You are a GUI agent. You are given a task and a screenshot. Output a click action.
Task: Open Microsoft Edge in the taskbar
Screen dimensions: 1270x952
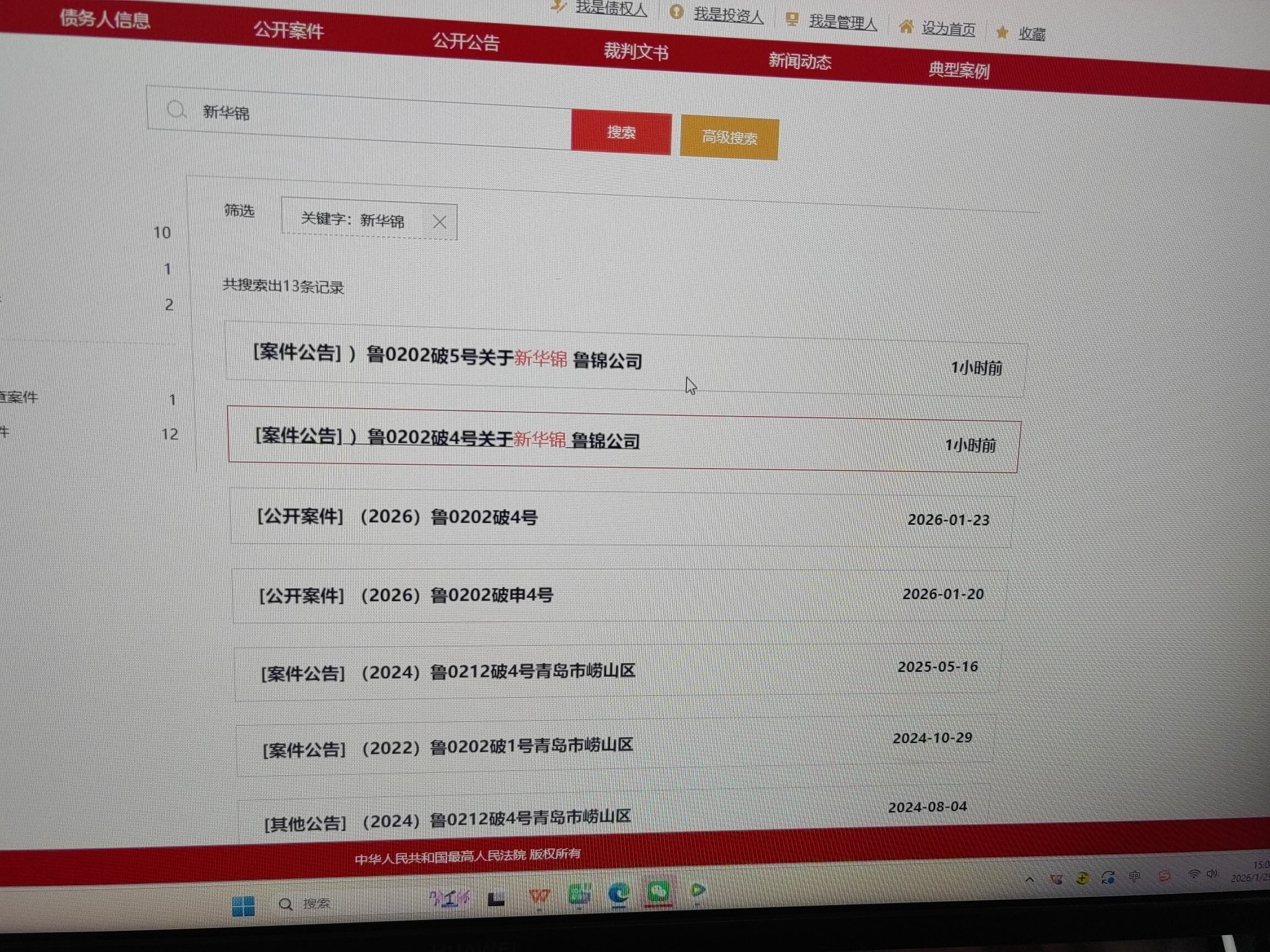coord(618,894)
